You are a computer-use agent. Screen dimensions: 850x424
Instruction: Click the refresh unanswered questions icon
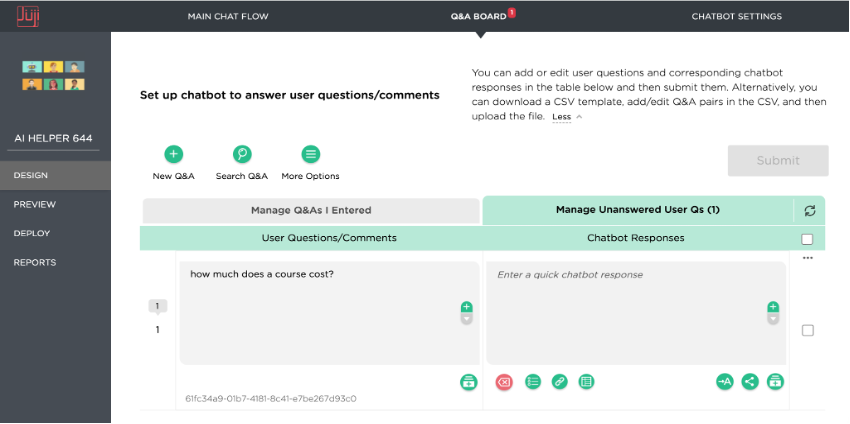click(x=810, y=211)
